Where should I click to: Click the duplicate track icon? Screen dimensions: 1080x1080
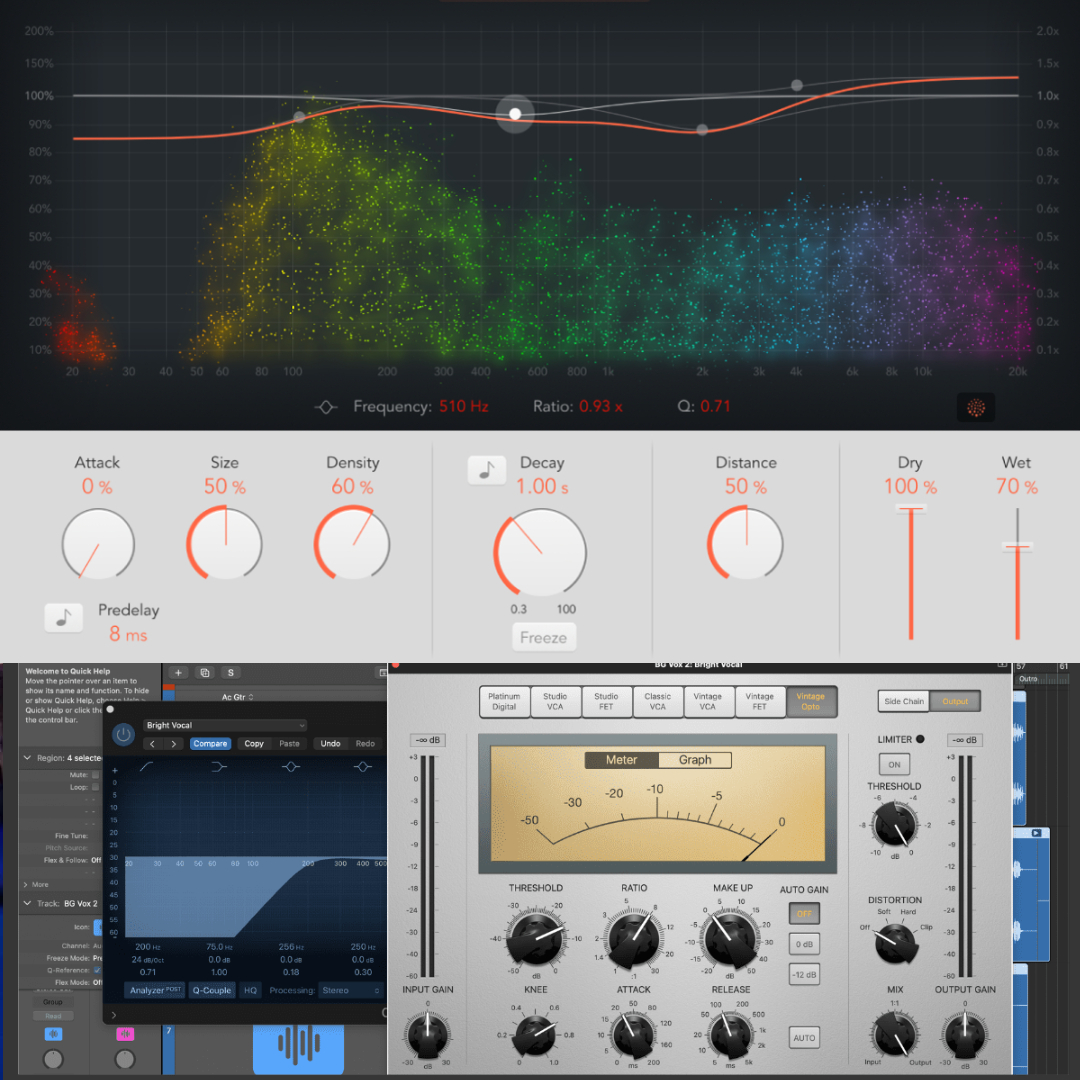[x=205, y=673]
